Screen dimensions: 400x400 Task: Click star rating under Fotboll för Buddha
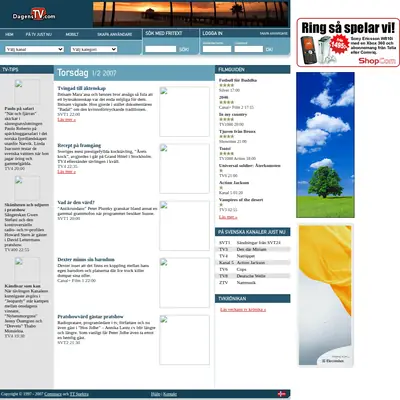[226, 85]
